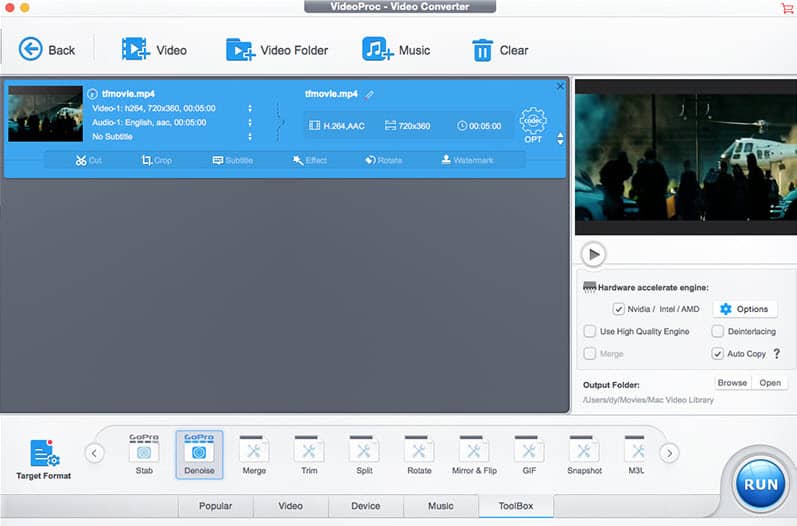Open codec OPT gear settings
797x526 pixels.
point(533,125)
